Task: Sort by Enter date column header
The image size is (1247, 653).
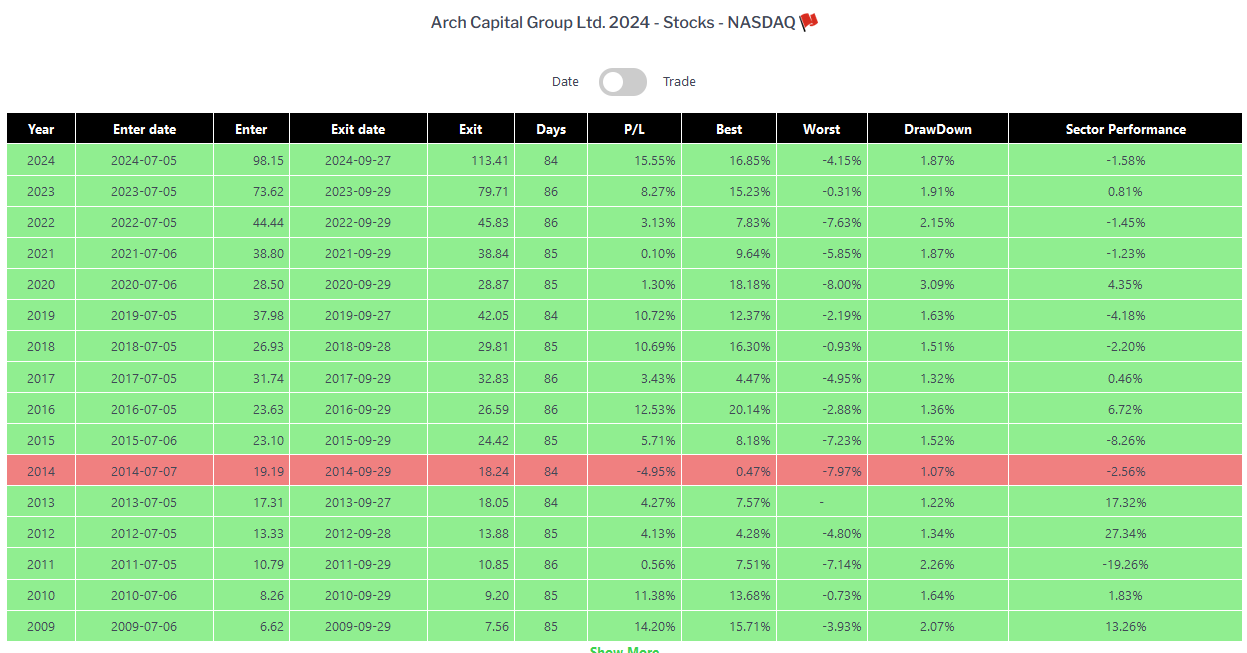Action: click(x=144, y=129)
